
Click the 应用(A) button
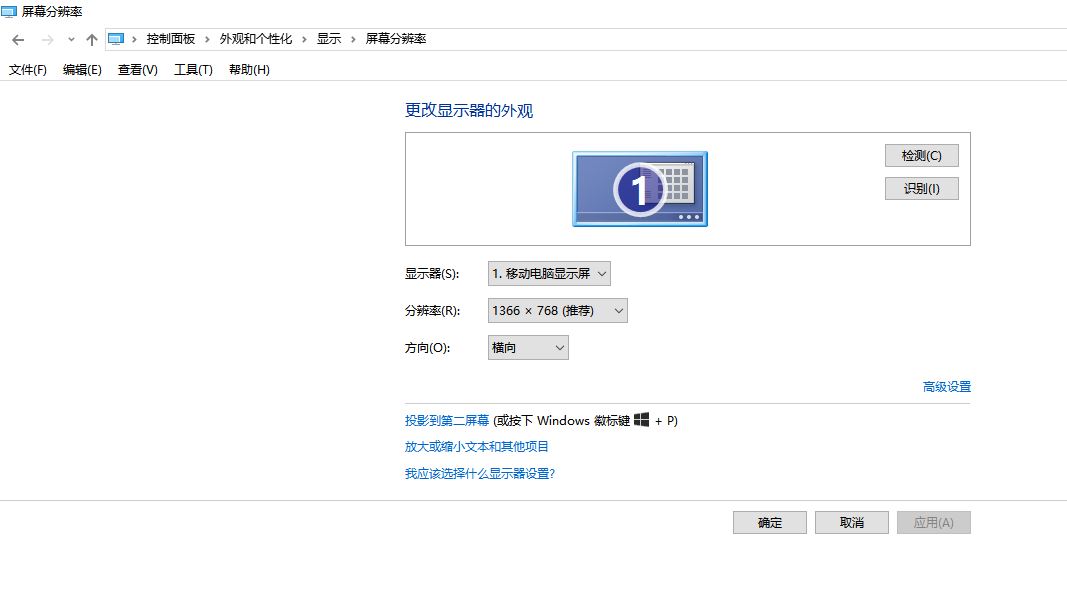click(934, 522)
